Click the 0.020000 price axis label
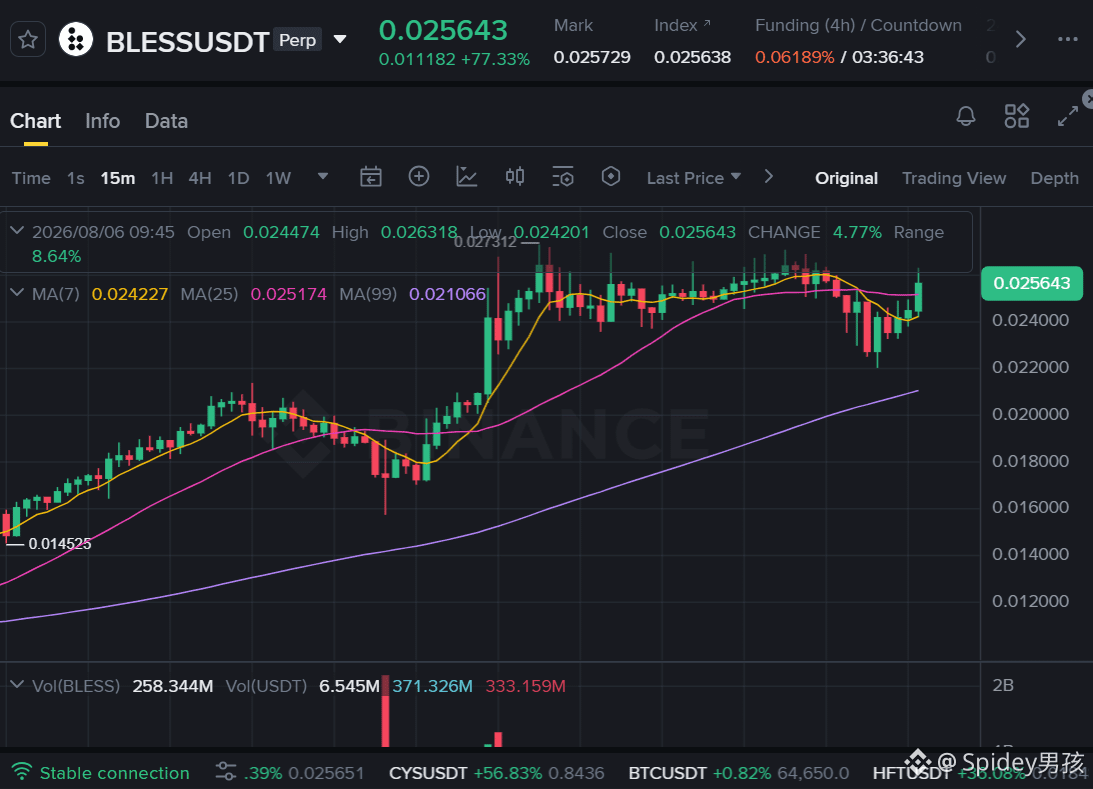The height and width of the screenshot is (789, 1093). [x=1030, y=414]
